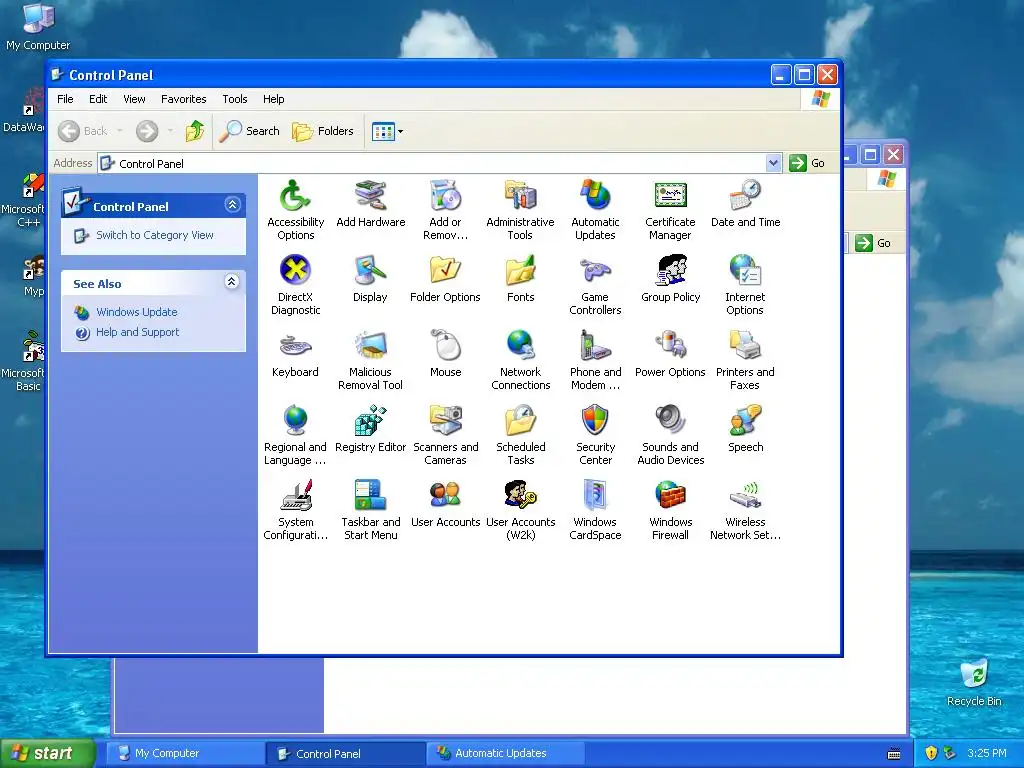Click the security shield tray icon
Screen dimensions: 1024x768
pos(931,753)
